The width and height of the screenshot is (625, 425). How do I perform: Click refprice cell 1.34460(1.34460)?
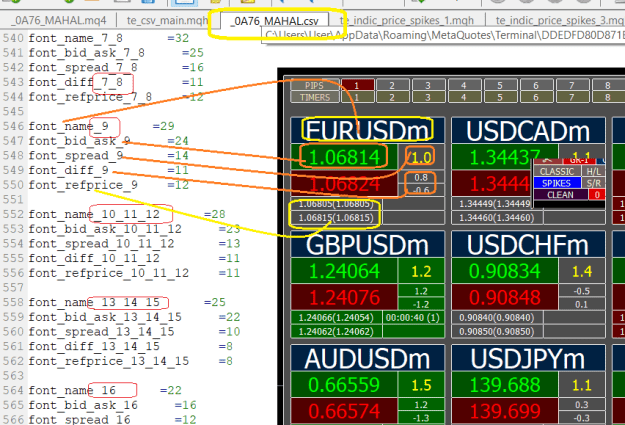coord(497,218)
